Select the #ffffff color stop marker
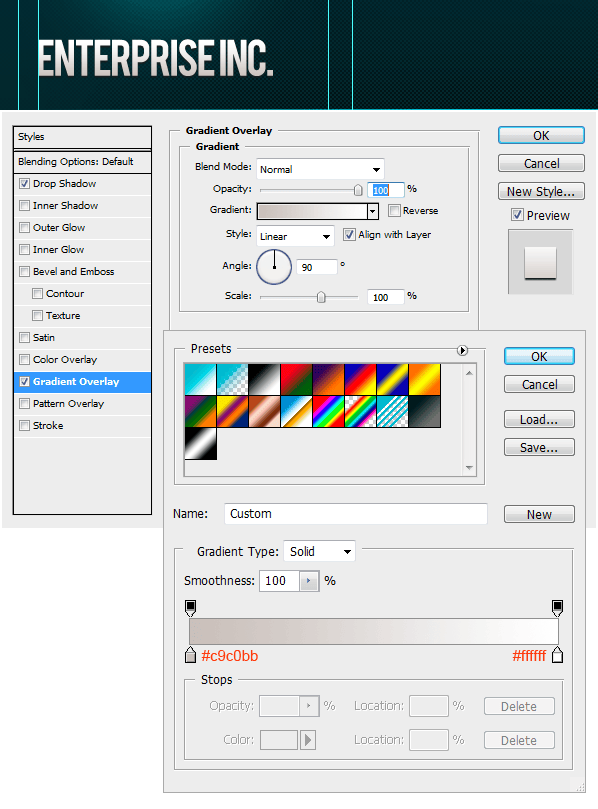This screenshot has height=809, width=598. (x=557, y=655)
